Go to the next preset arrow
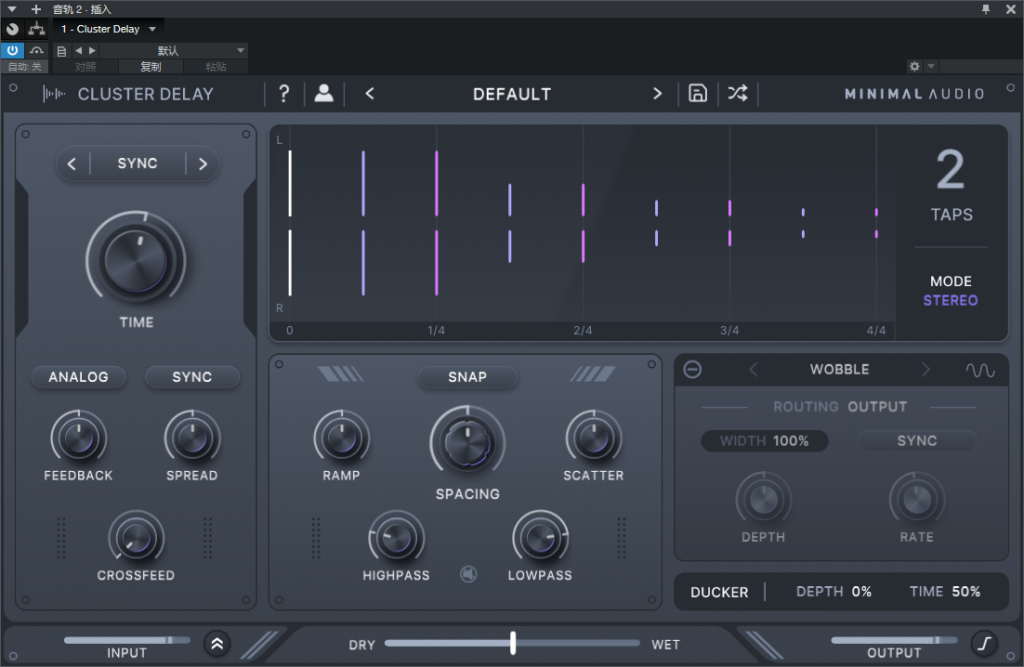Viewport: 1024px width, 667px height. pyautogui.click(x=657, y=94)
